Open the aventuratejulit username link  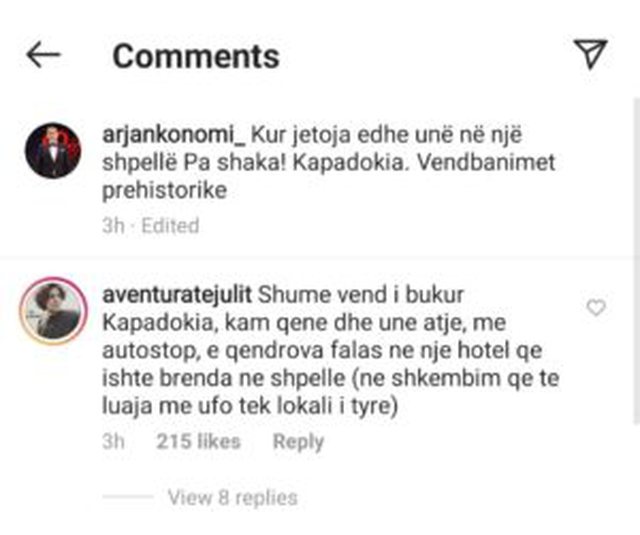177,295
